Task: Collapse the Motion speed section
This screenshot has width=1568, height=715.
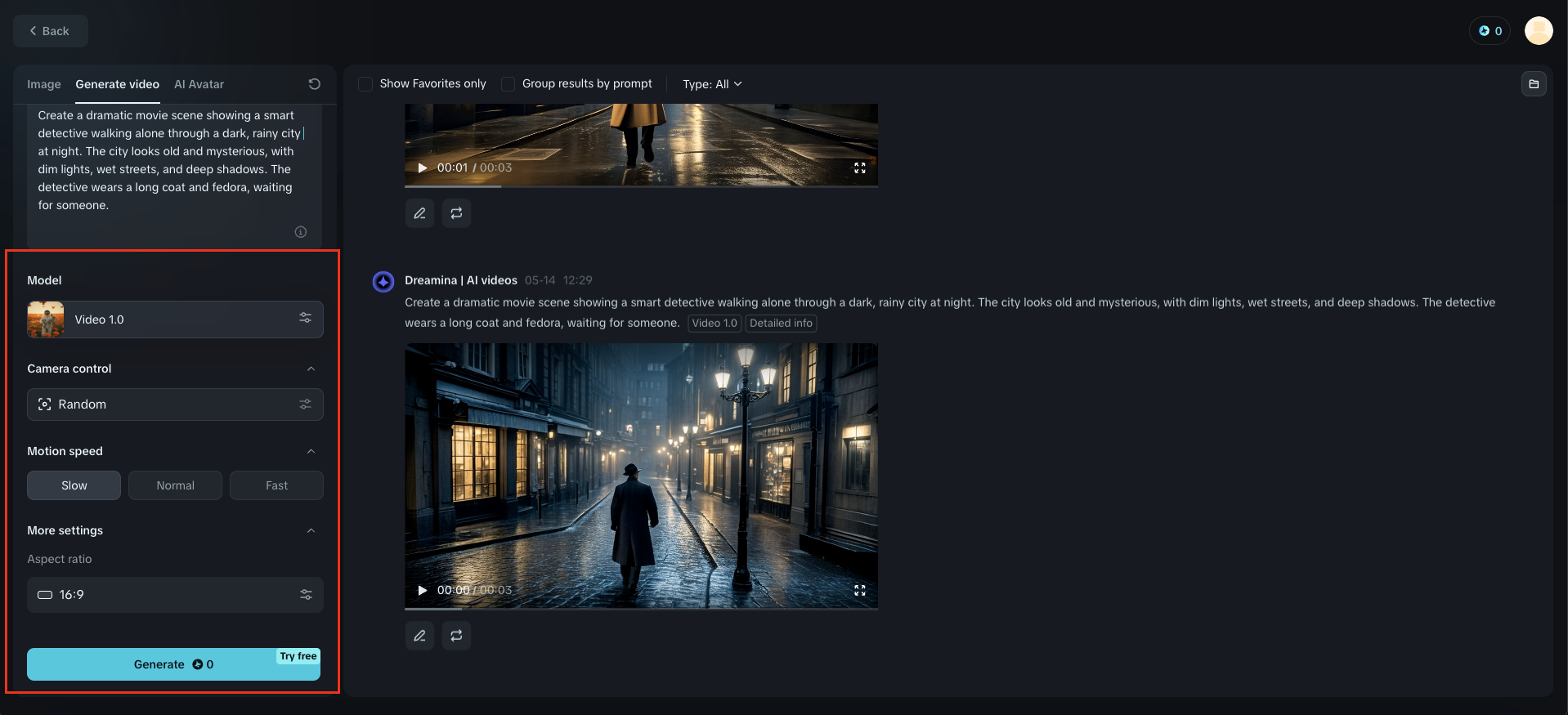Action: [x=311, y=451]
